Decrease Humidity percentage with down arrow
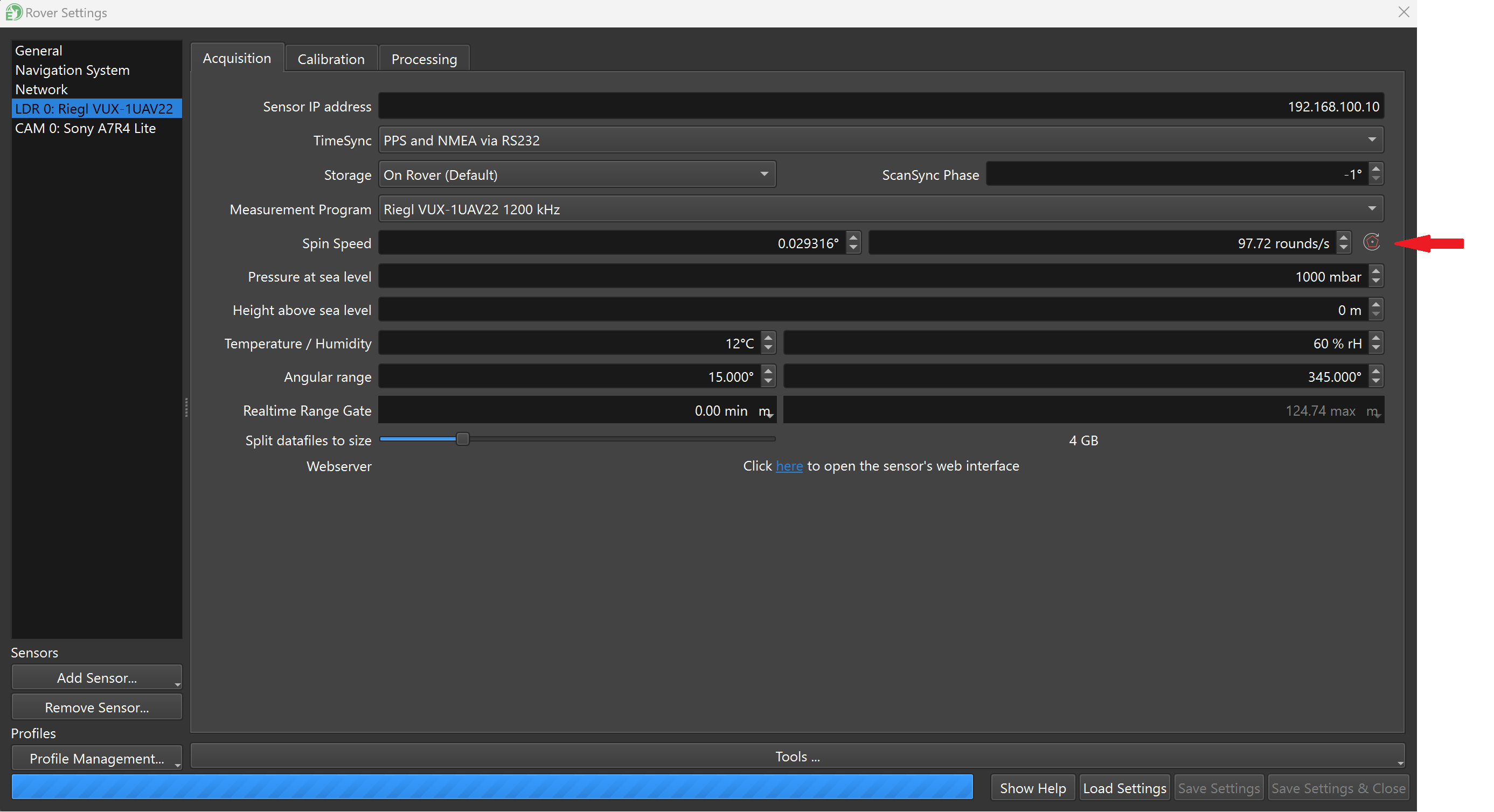 (1375, 348)
